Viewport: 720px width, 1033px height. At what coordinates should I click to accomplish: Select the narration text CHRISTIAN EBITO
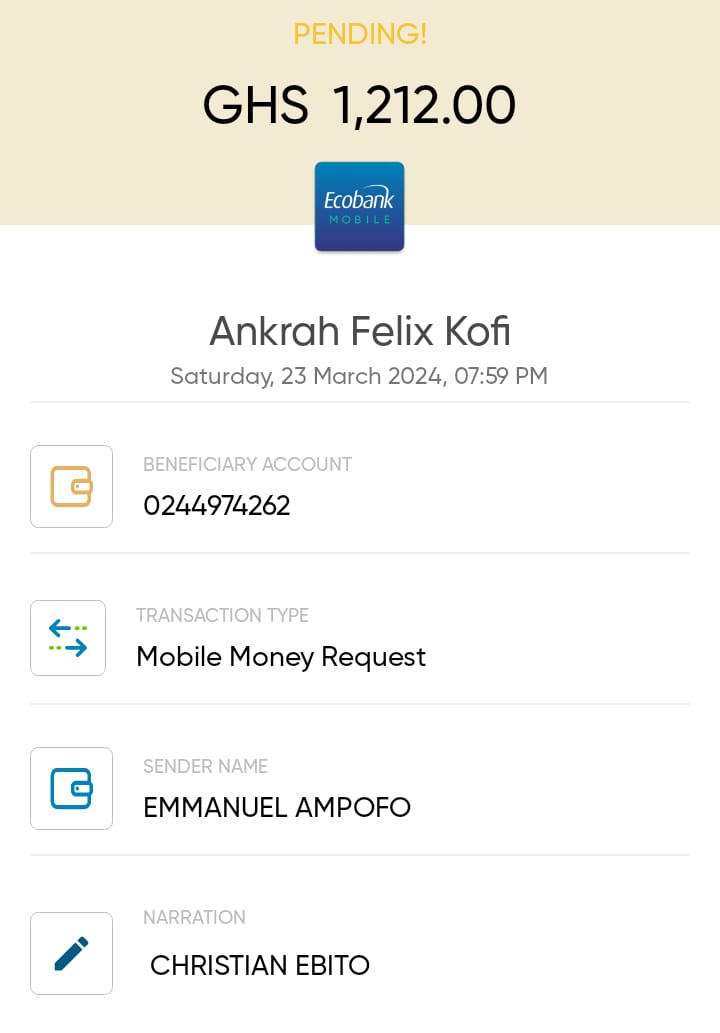260,966
